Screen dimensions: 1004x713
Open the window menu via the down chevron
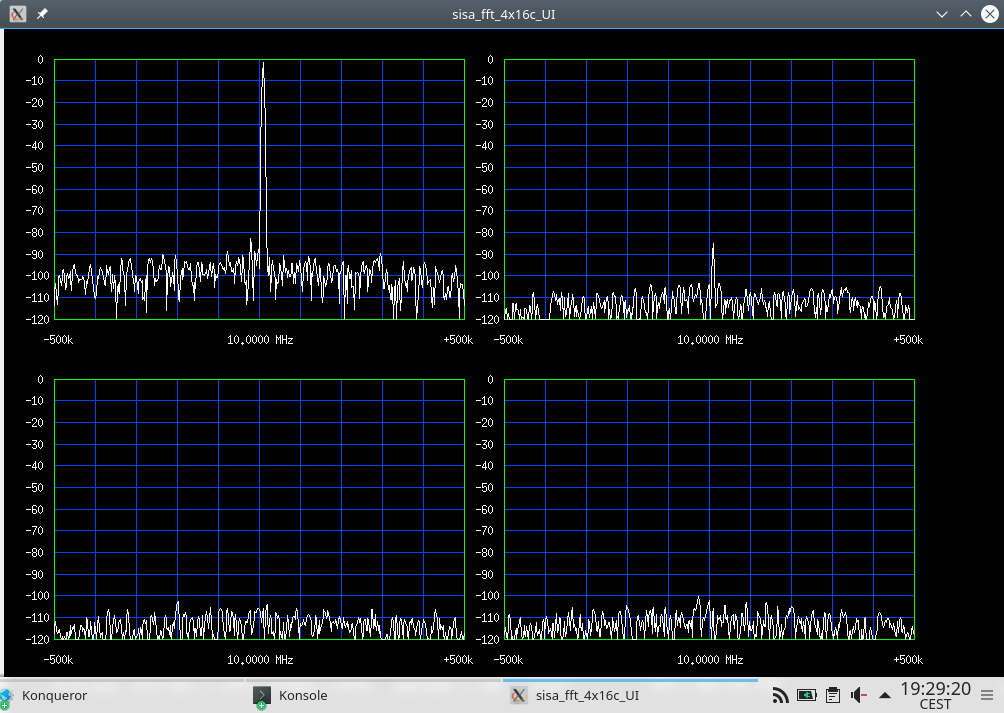click(942, 14)
